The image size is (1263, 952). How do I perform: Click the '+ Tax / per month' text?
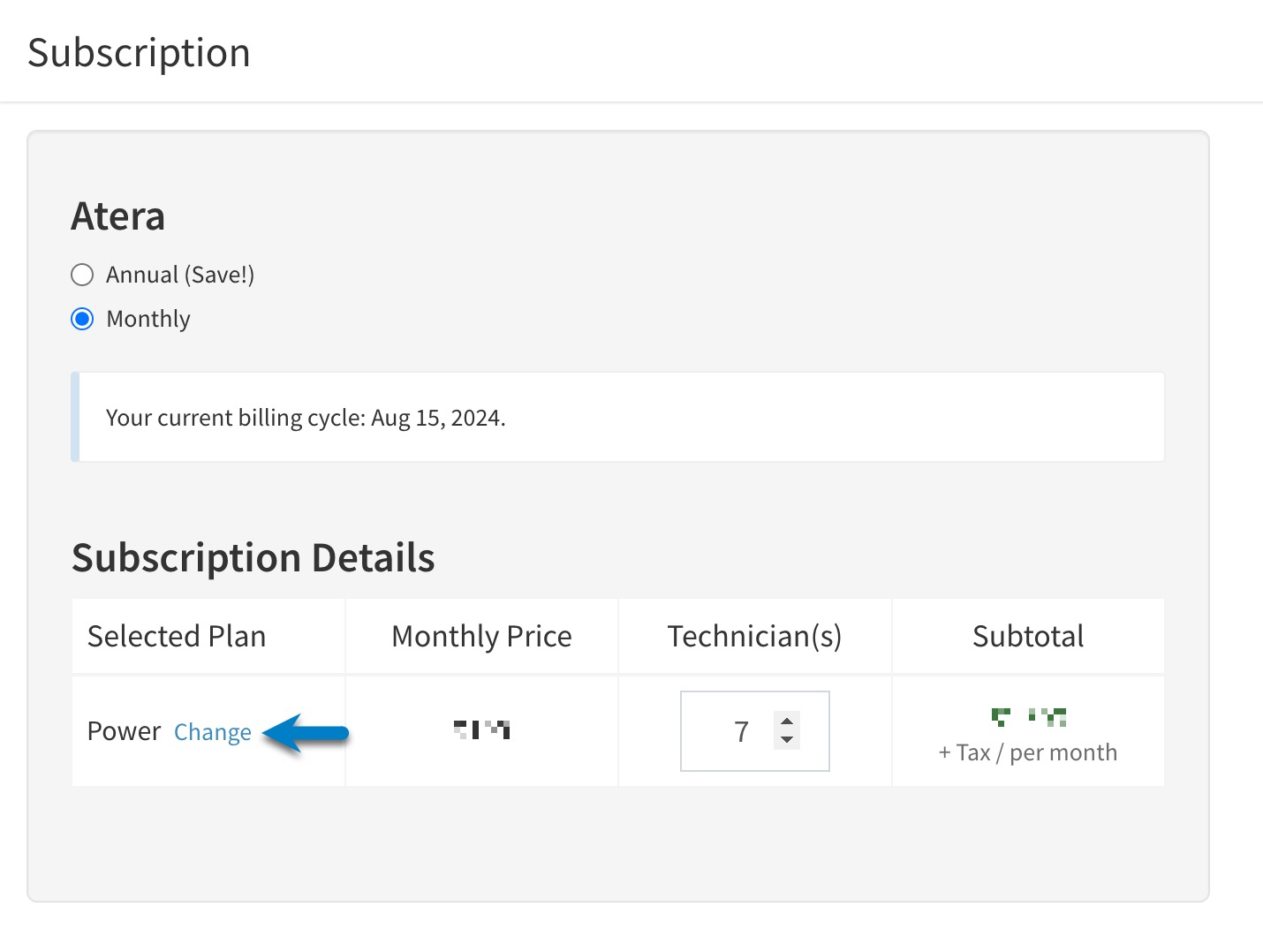[x=1028, y=752]
